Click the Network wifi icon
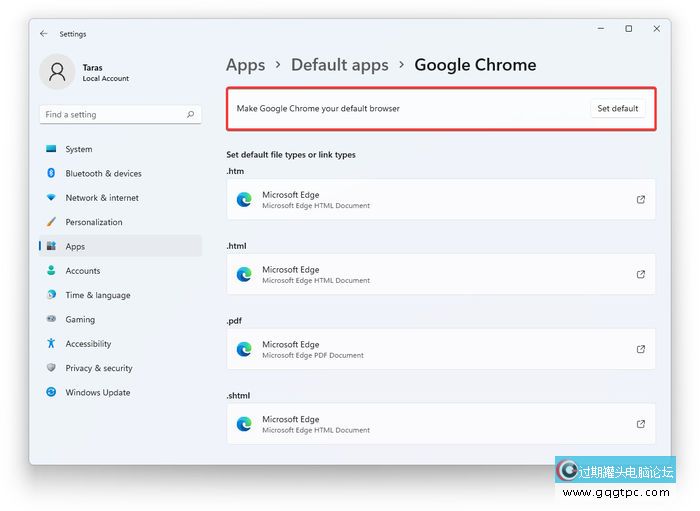Screen dimensions: 700x511 click(51, 197)
